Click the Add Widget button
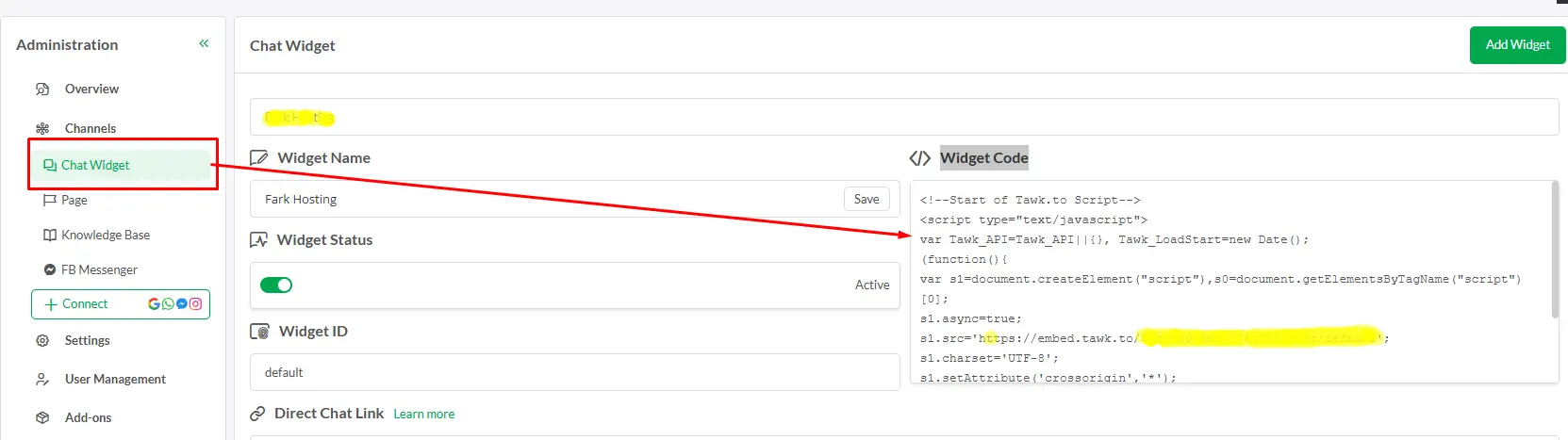This screenshot has height=440, width=1568. click(x=1517, y=44)
